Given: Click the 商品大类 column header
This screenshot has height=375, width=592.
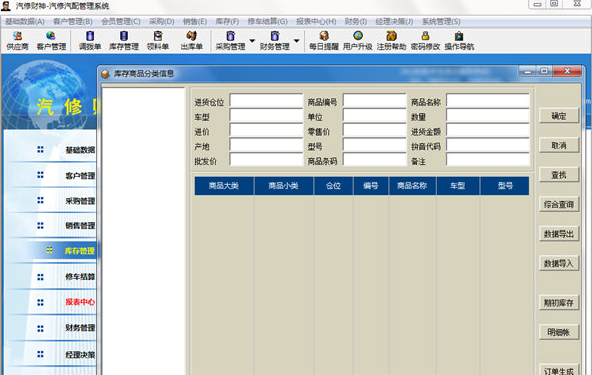Looking at the screenshot, I should tap(224, 186).
